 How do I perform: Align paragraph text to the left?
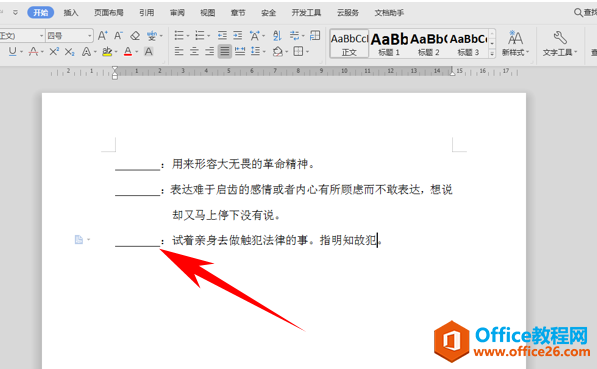tap(179, 51)
